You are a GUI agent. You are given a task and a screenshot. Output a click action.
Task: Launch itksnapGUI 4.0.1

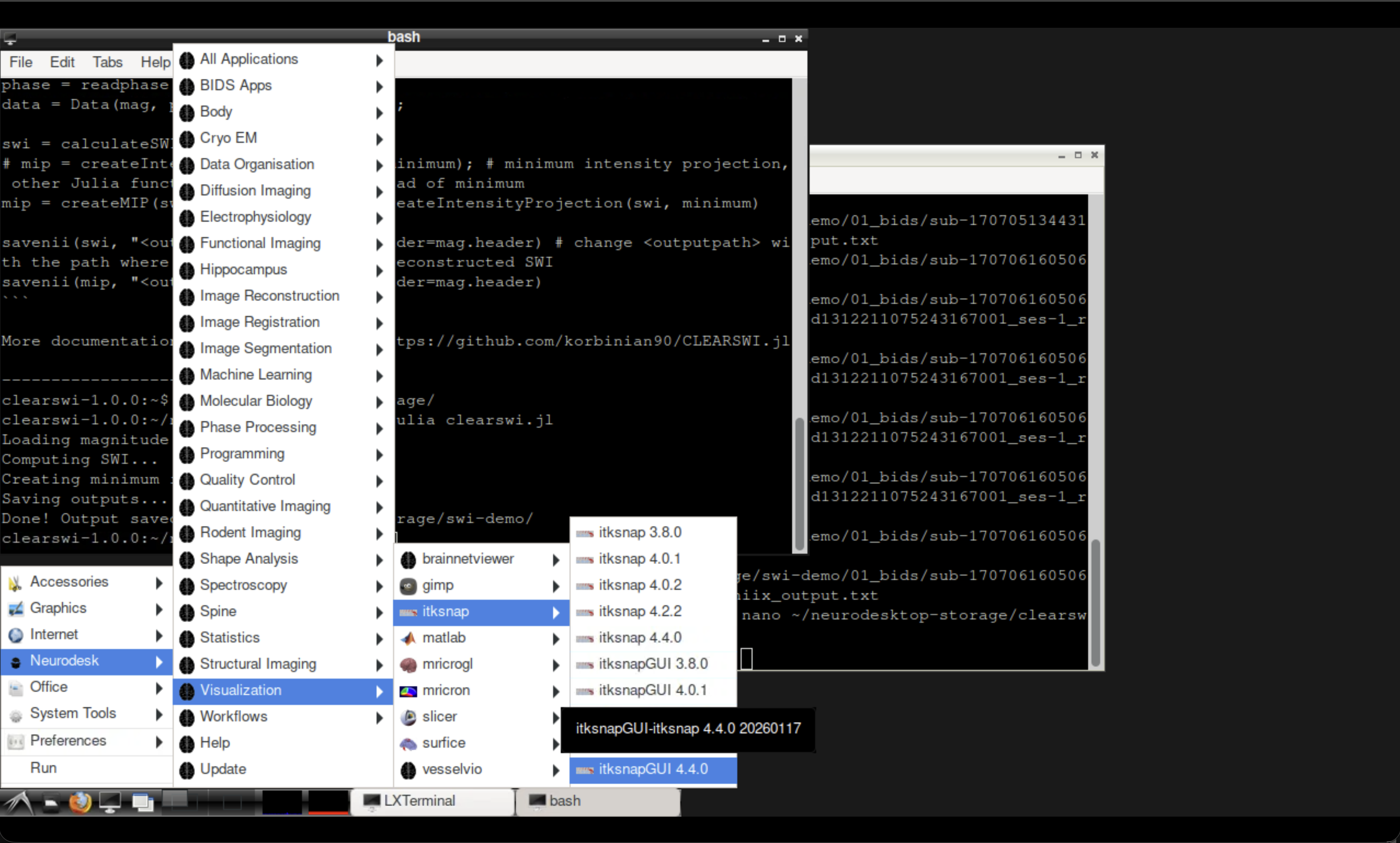654,690
